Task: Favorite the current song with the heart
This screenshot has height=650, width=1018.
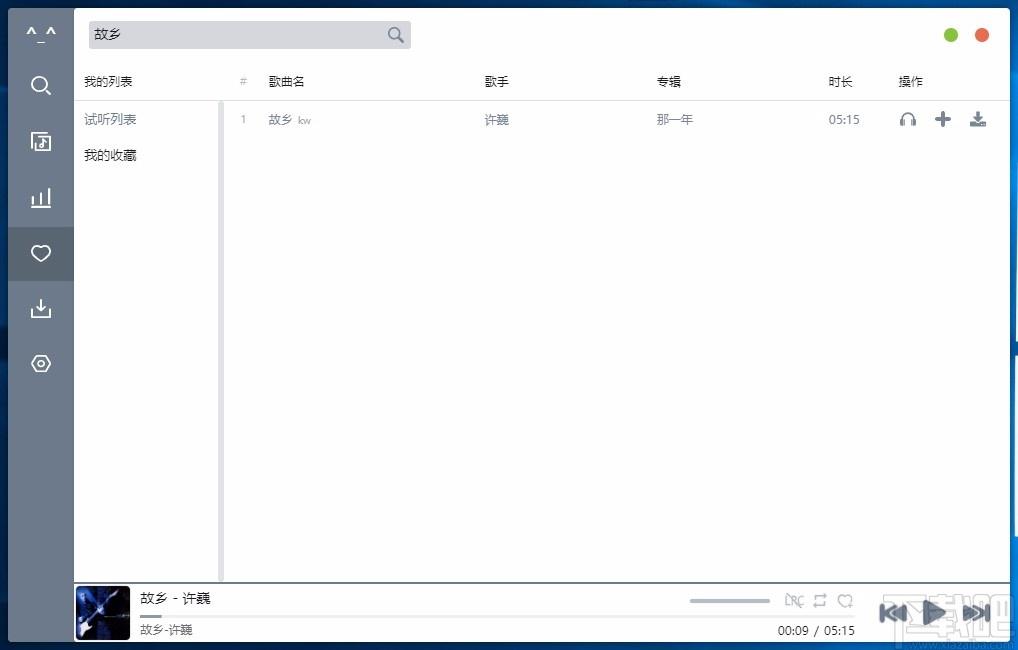Action: (845, 601)
